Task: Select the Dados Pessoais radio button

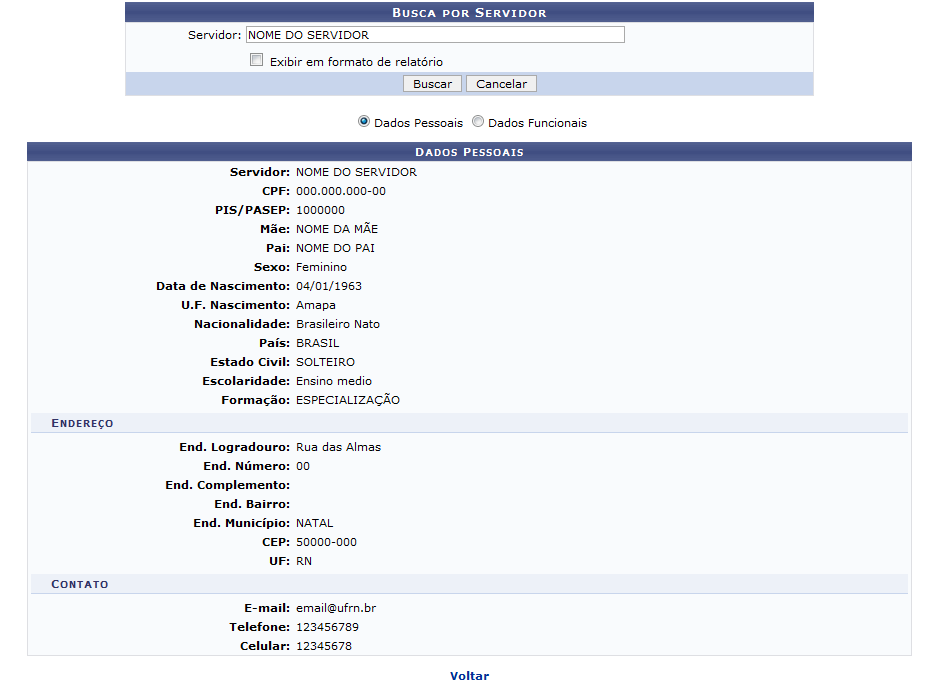Action: click(364, 122)
